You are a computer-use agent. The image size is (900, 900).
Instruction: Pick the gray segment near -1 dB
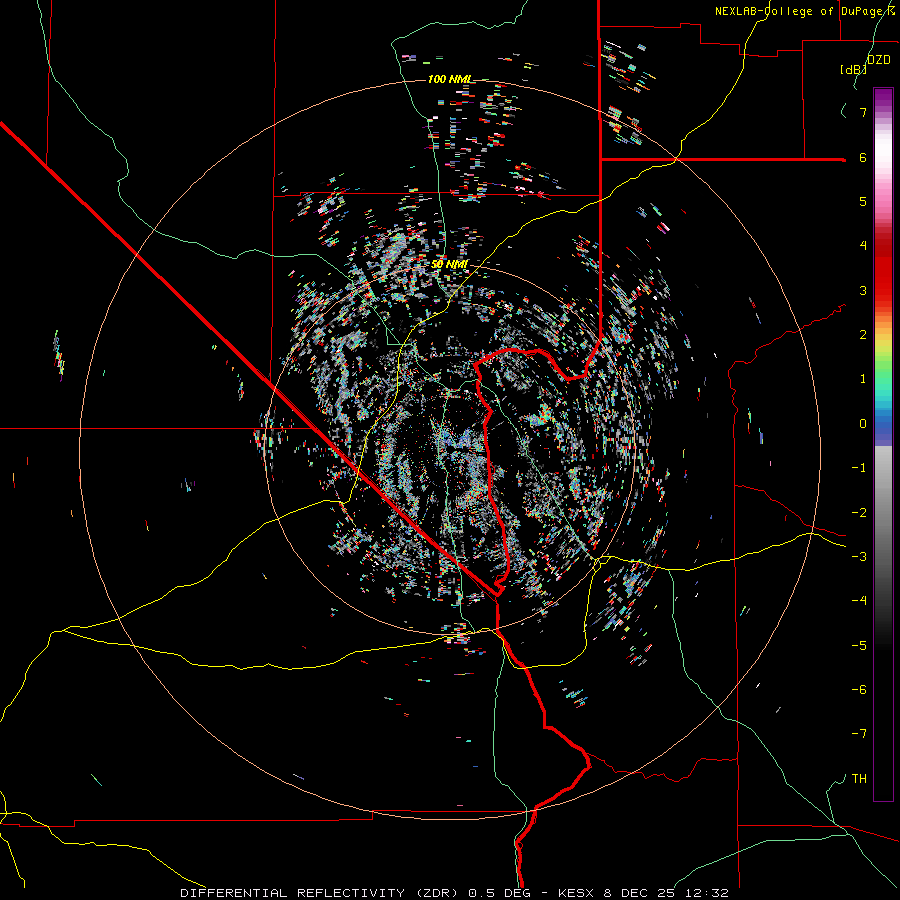tap(883, 468)
